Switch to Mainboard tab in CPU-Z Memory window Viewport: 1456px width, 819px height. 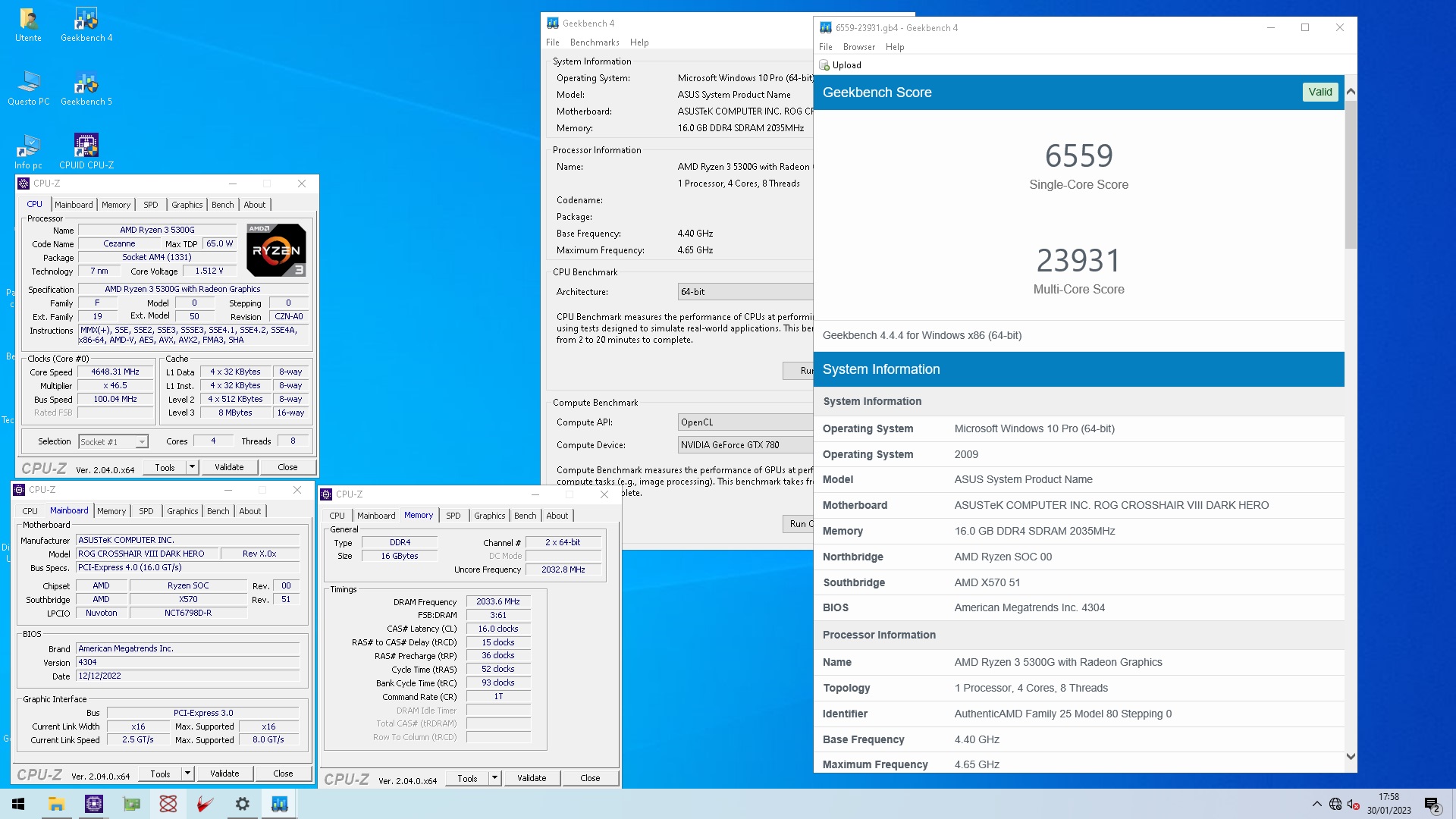click(x=376, y=516)
